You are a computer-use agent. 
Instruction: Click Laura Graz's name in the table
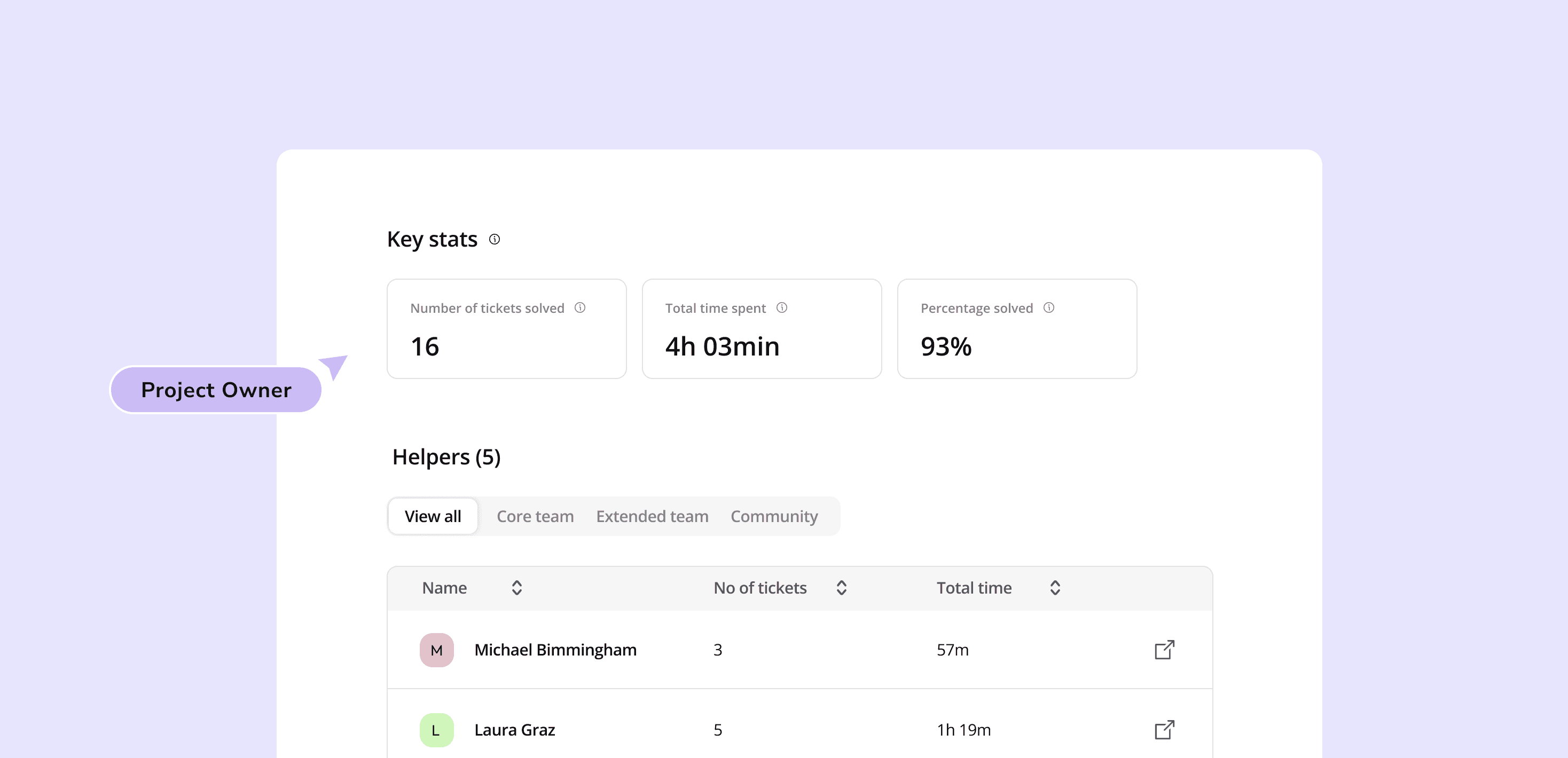click(x=514, y=729)
